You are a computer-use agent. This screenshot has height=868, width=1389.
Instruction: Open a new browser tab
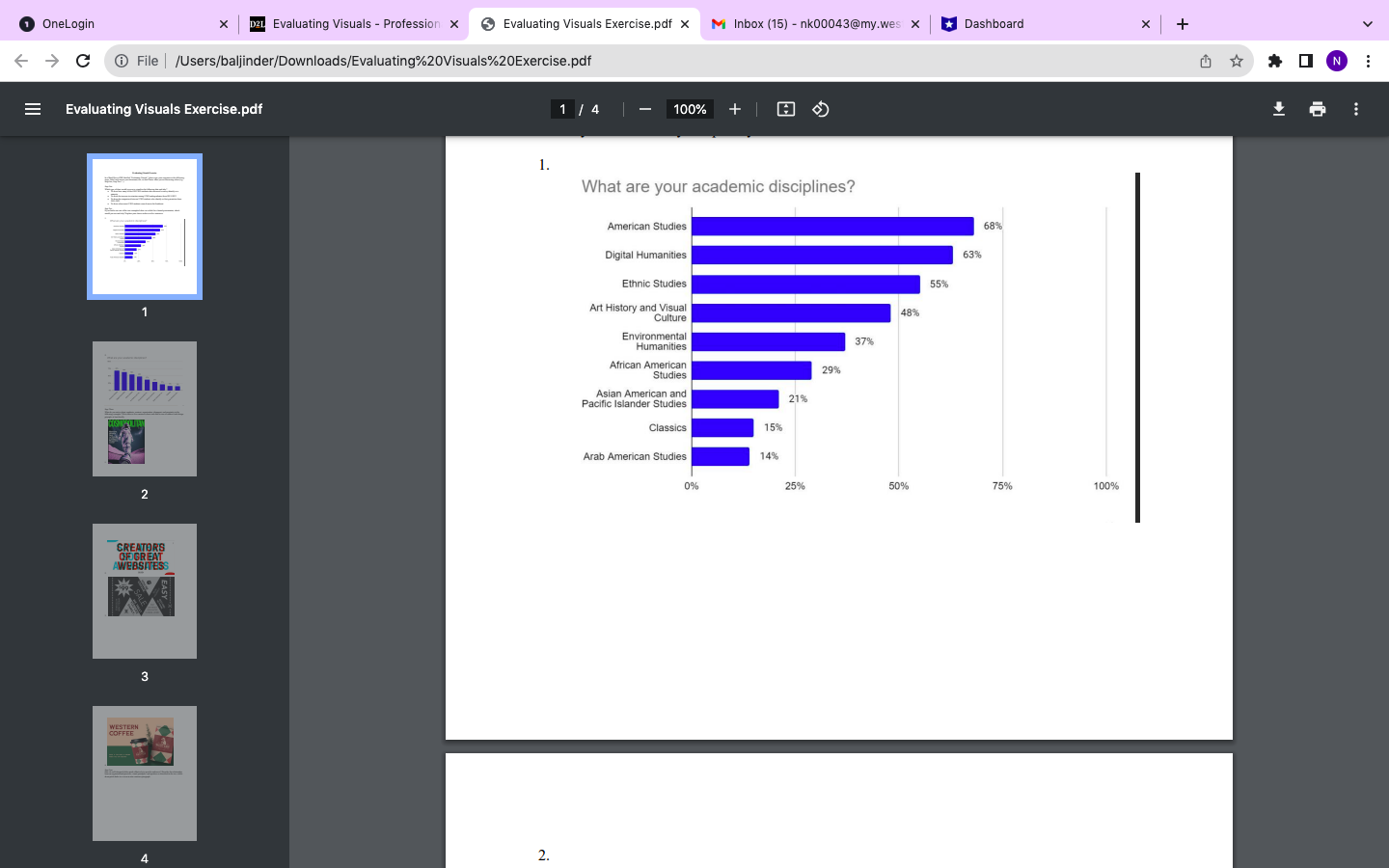(1183, 24)
